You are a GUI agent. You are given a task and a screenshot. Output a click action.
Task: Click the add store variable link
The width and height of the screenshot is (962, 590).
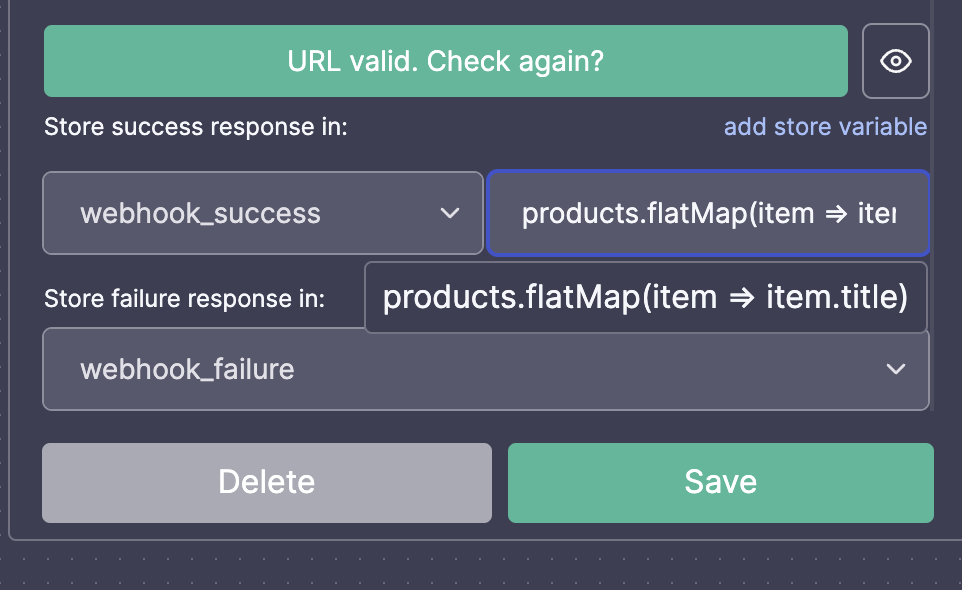coord(825,127)
